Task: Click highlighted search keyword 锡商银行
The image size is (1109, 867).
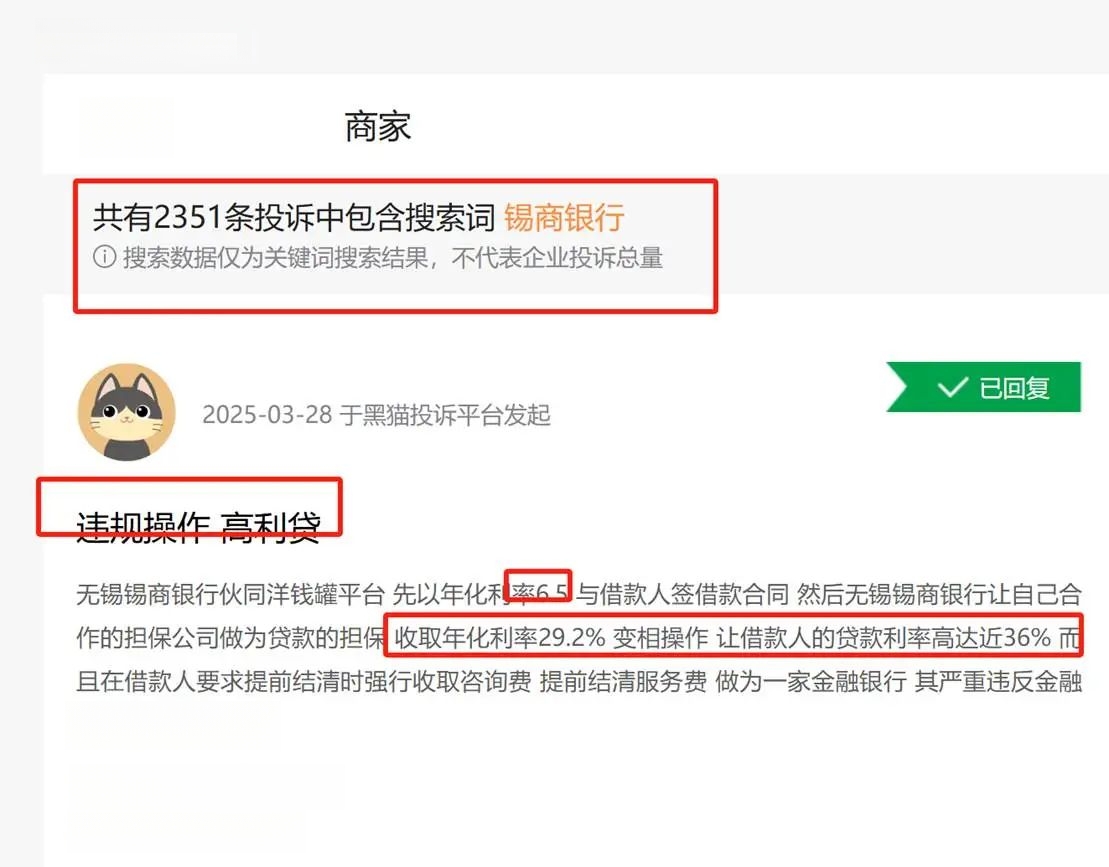Action: 564,216
